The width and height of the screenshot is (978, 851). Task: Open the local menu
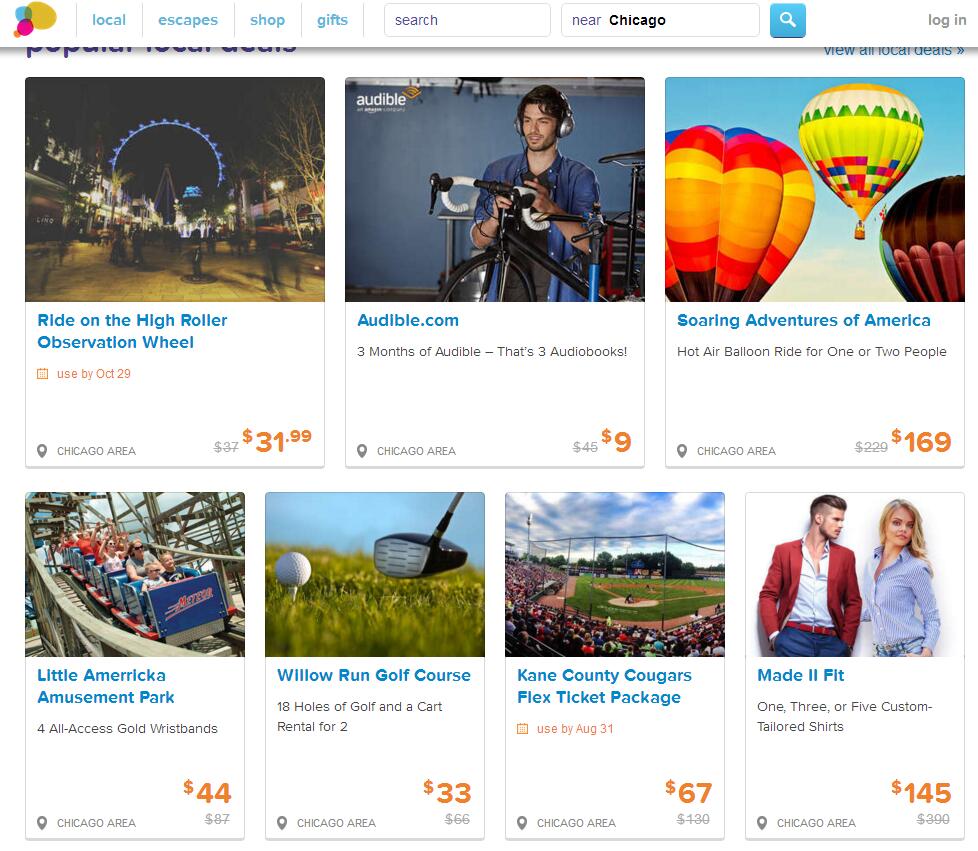tap(109, 20)
